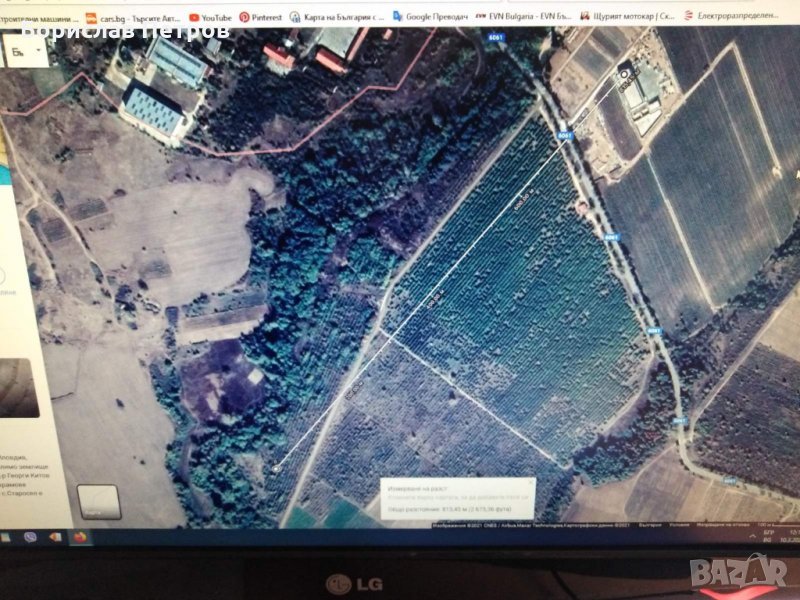This screenshot has width=800, height=600.
Task: Open the cars.bg bookmark
Action: [x=130, y=17]
